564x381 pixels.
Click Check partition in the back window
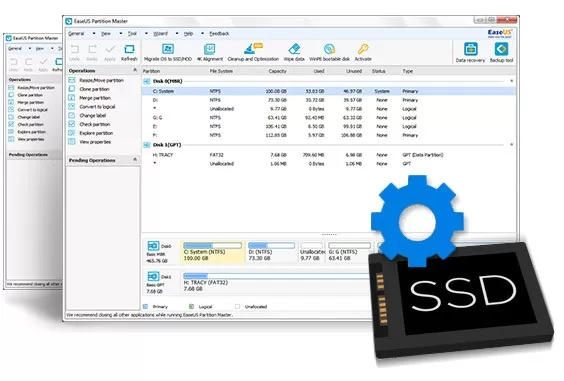(26, 124)
